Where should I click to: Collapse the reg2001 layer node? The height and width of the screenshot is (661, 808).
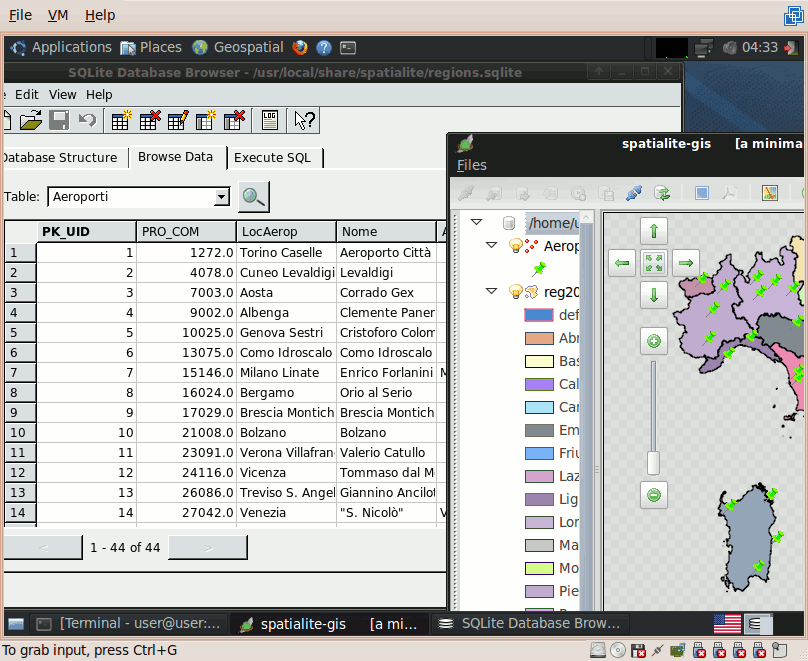click(492, 292)
